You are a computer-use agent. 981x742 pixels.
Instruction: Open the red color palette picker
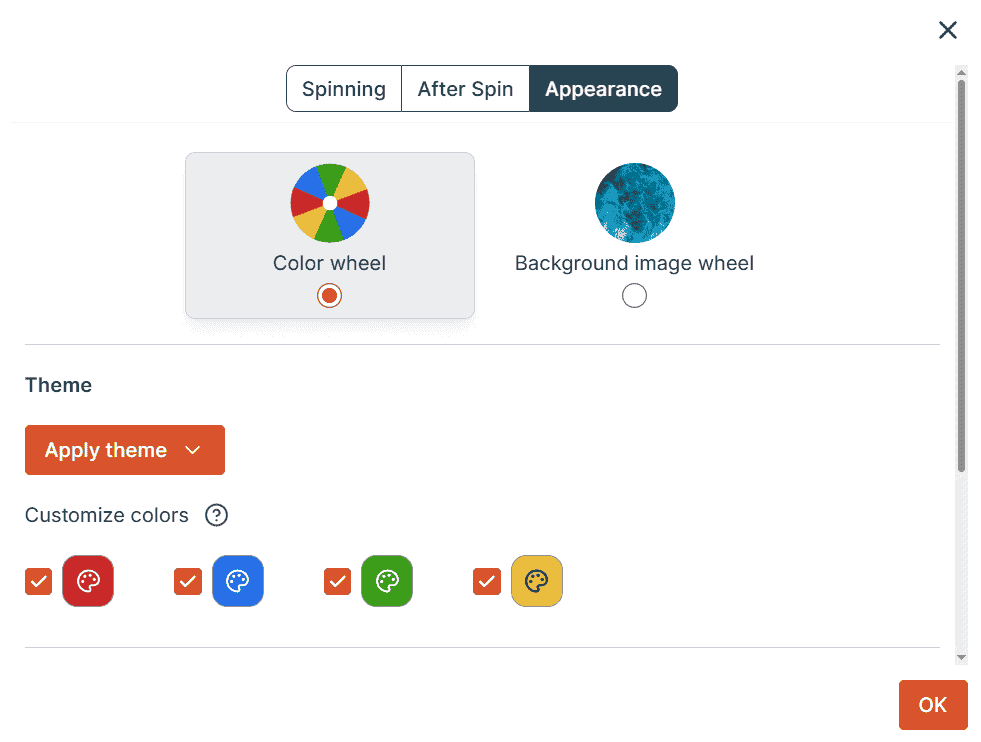point(88,581)
